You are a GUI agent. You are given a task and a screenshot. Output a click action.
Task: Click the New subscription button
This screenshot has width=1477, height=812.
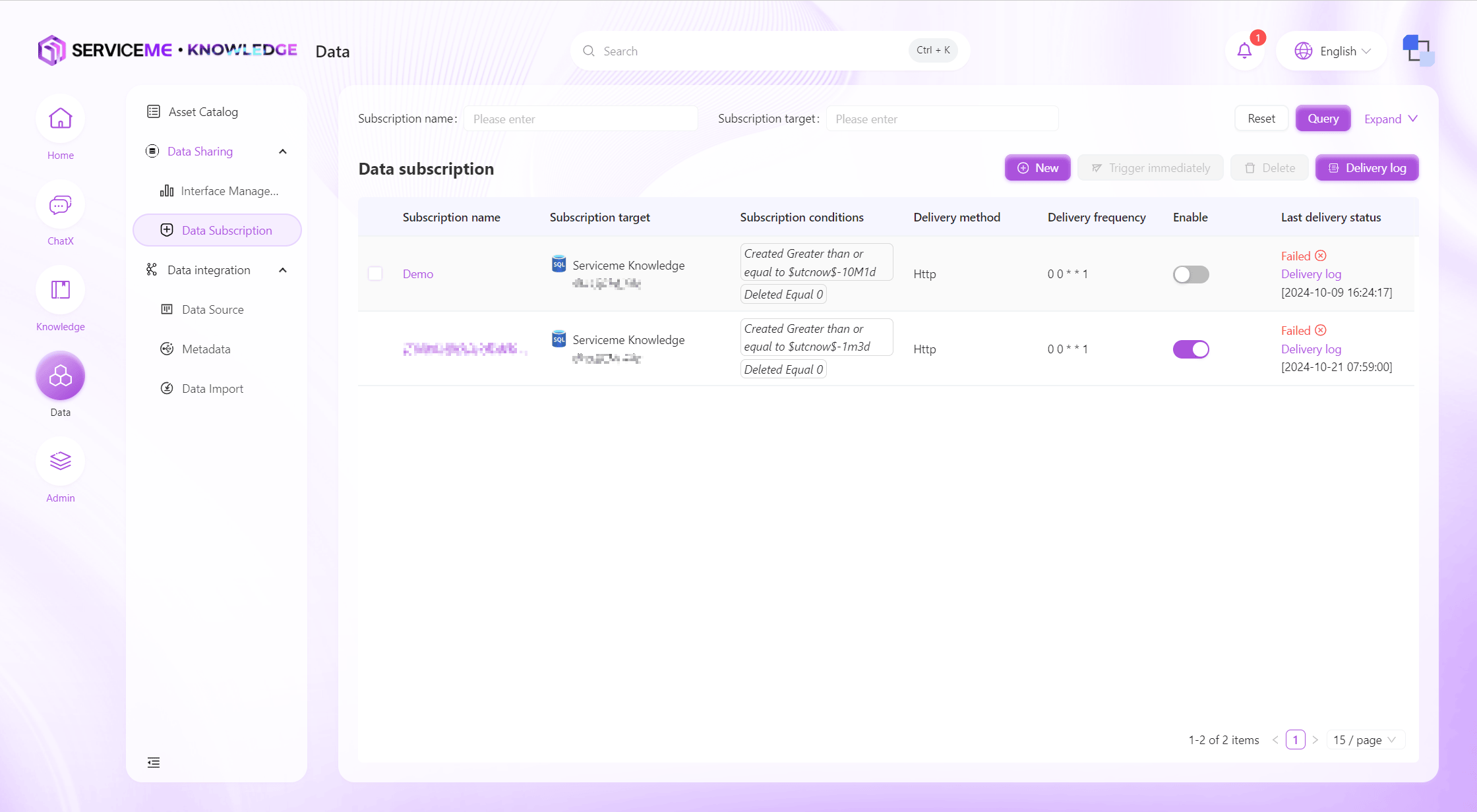[1037, 168]
